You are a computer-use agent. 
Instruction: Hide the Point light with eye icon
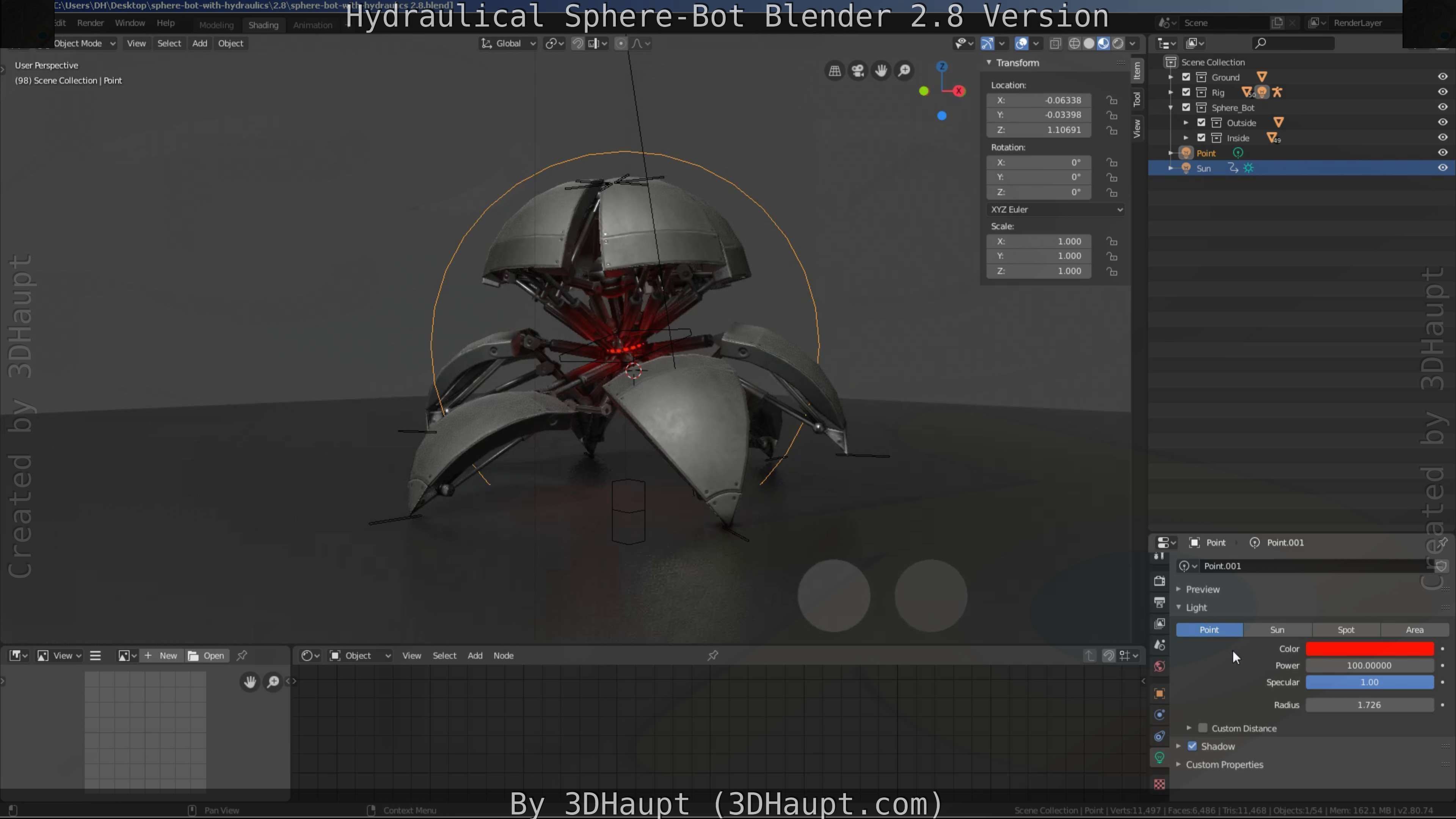click(1442, 152)
